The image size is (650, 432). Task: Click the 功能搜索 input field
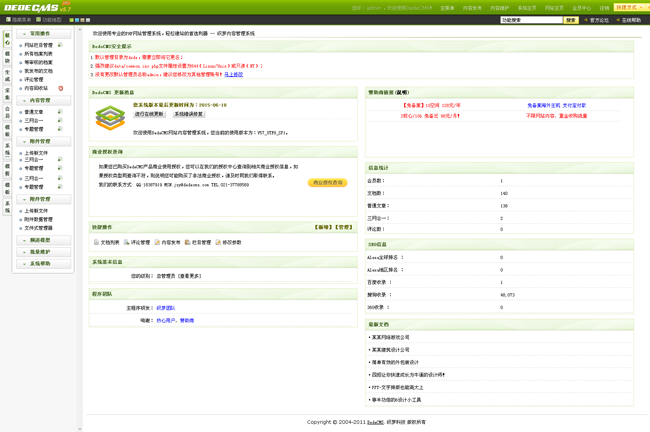531,20
